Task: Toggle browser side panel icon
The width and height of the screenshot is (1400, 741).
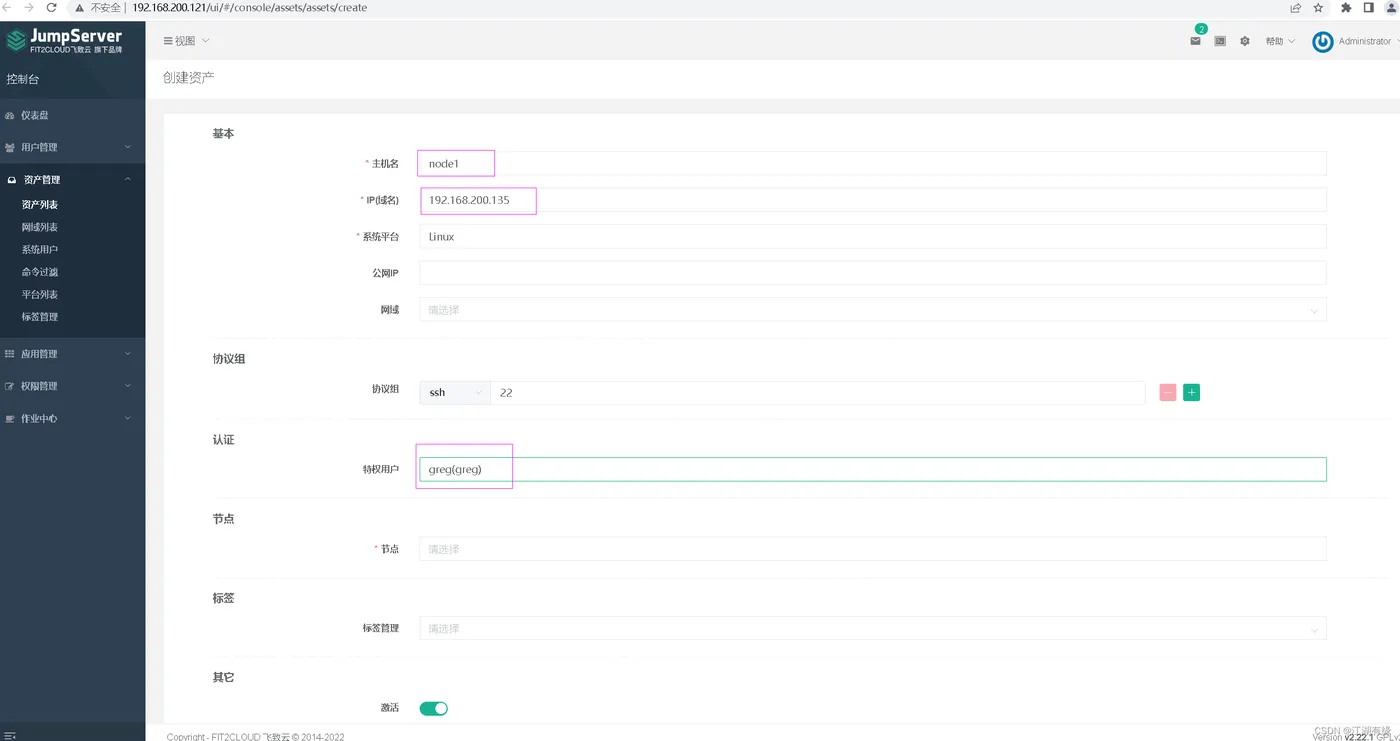Action: tap(1369, 7)
